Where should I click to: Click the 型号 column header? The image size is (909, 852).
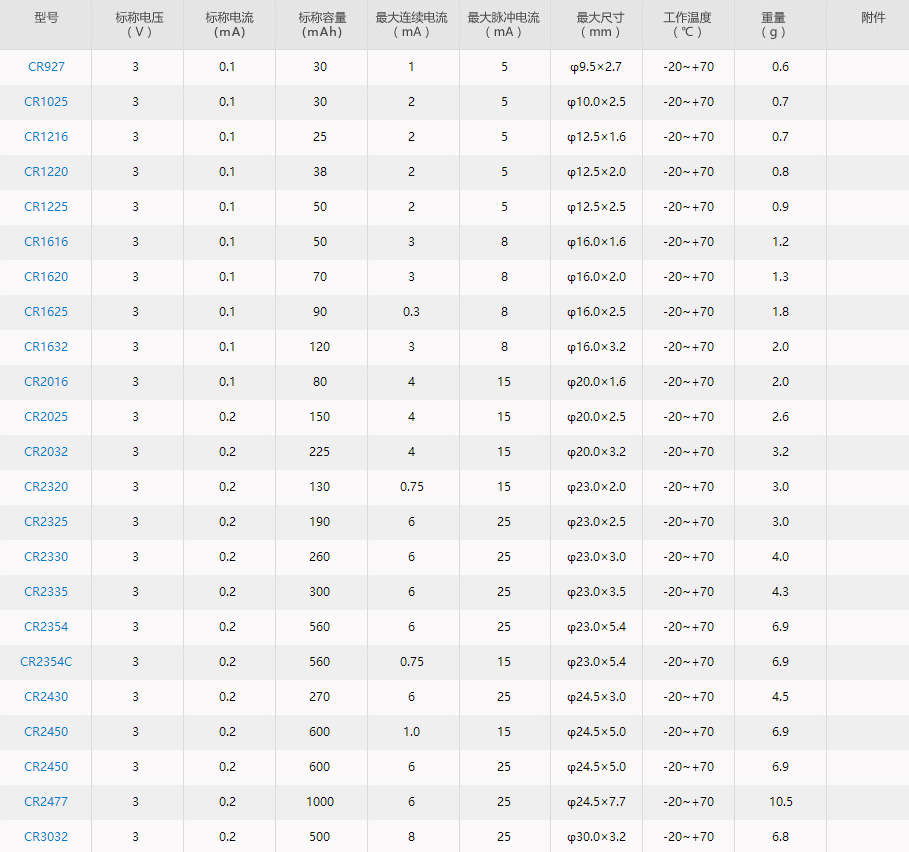[x=46, y=18]
